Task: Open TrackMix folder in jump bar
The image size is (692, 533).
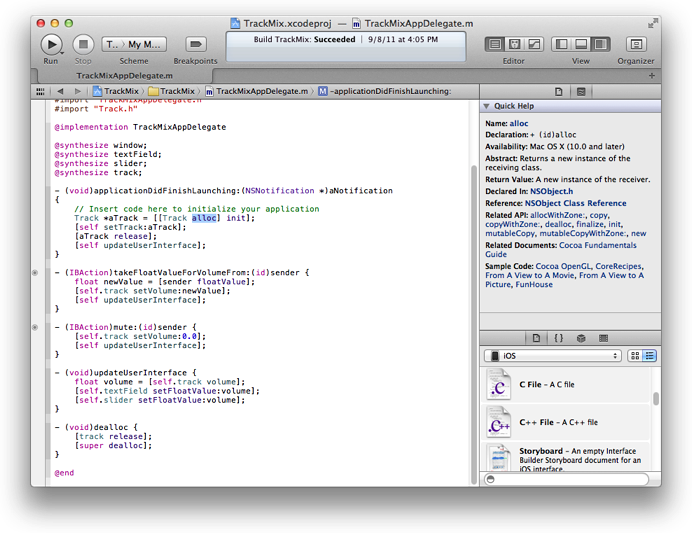Action: click(172, 91)
